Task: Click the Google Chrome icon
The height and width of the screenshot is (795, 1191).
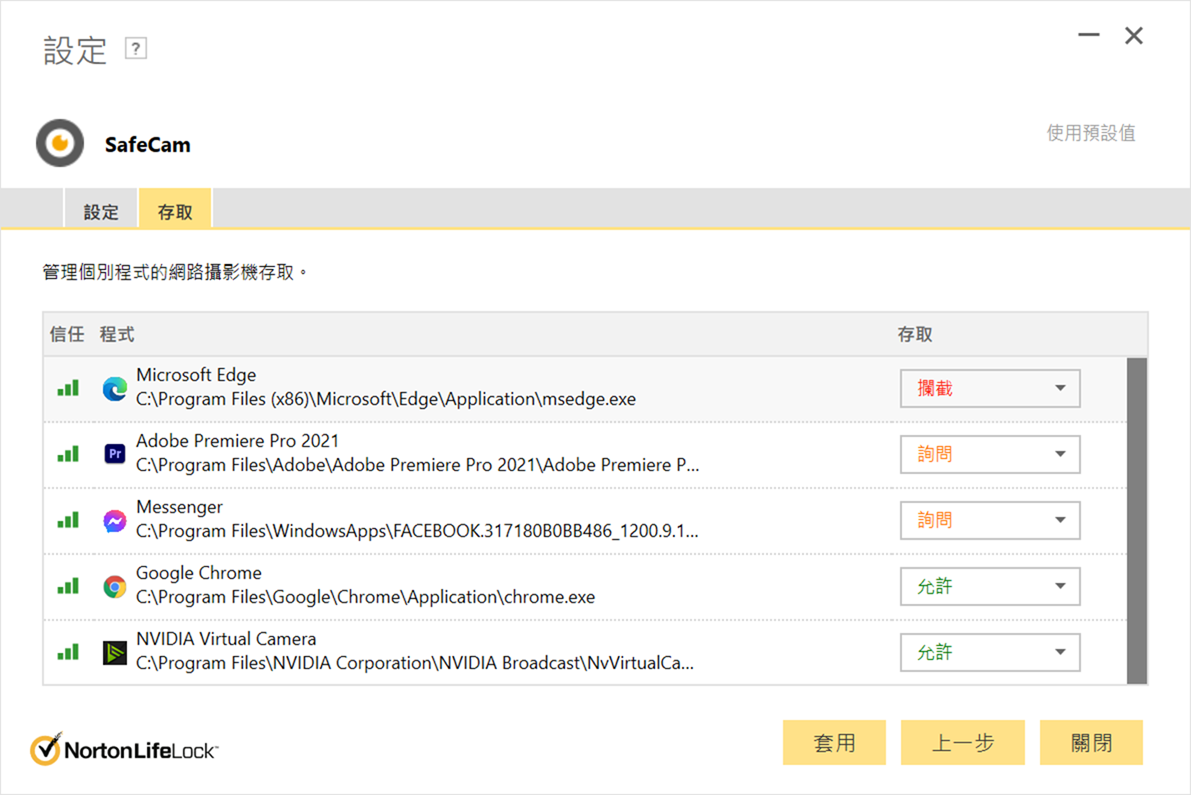Action: point(115,586)
